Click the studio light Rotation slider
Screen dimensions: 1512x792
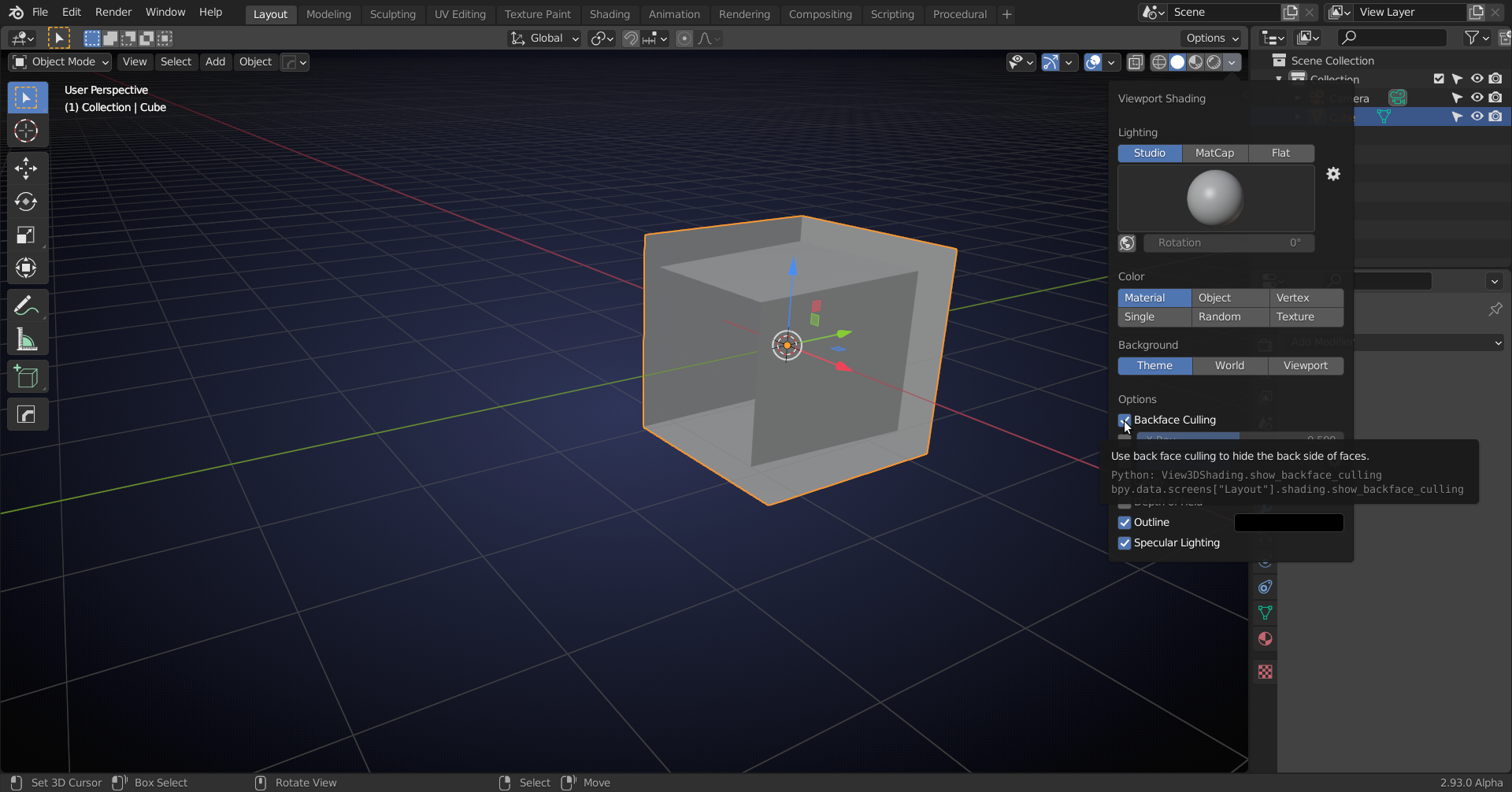click(x=1228, y=243)
